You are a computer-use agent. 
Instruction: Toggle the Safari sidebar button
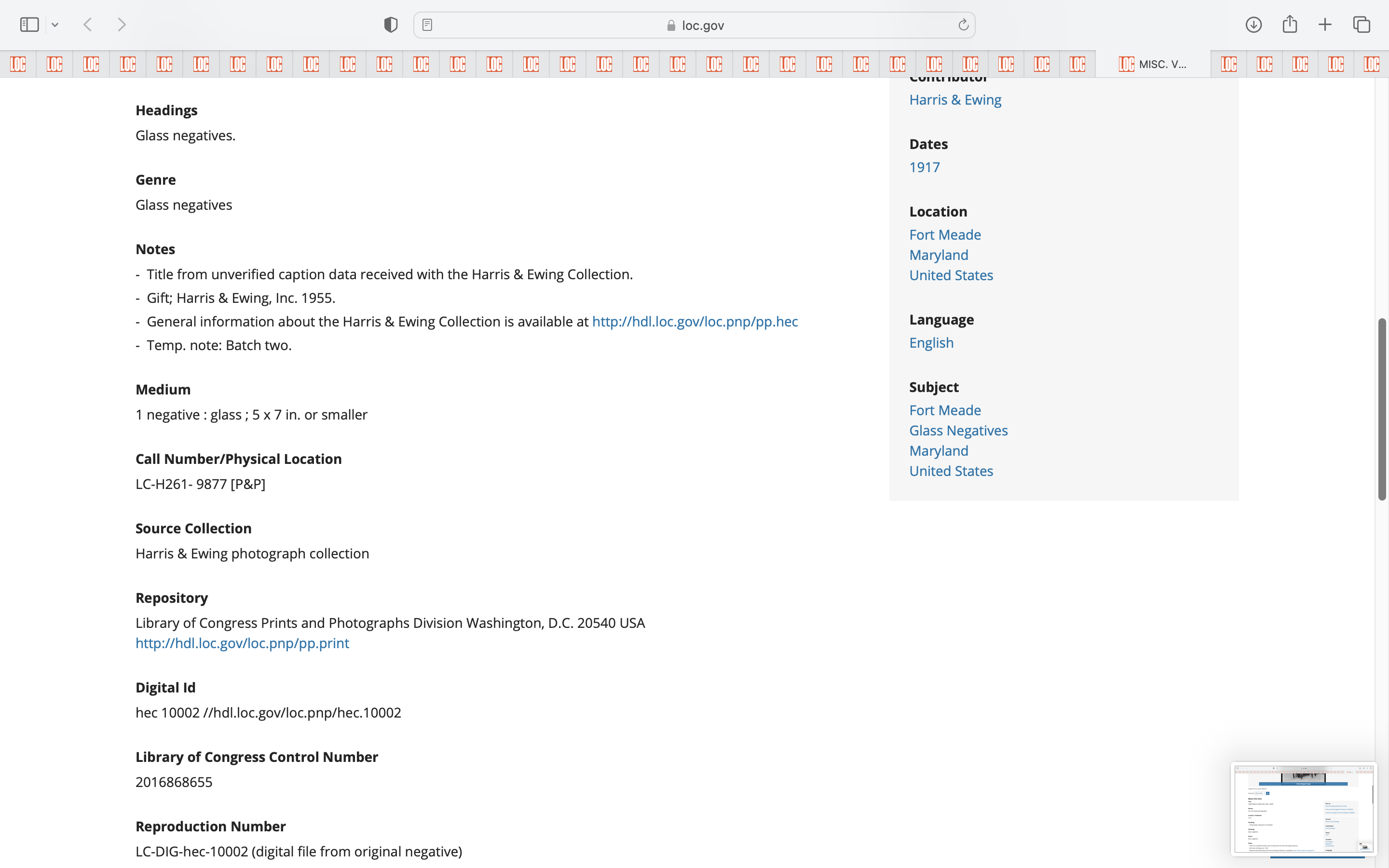(29, 25)
